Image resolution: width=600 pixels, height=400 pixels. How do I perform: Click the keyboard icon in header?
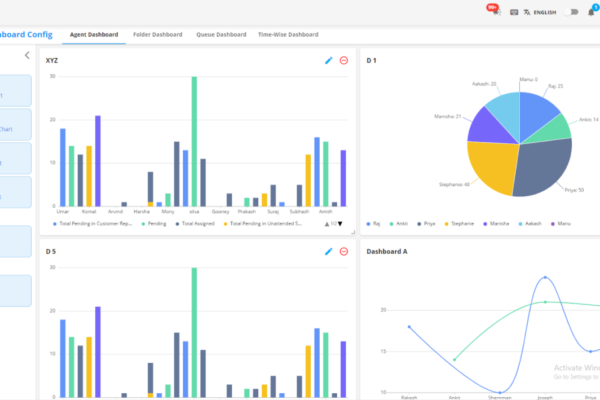(x=514, y=12)
